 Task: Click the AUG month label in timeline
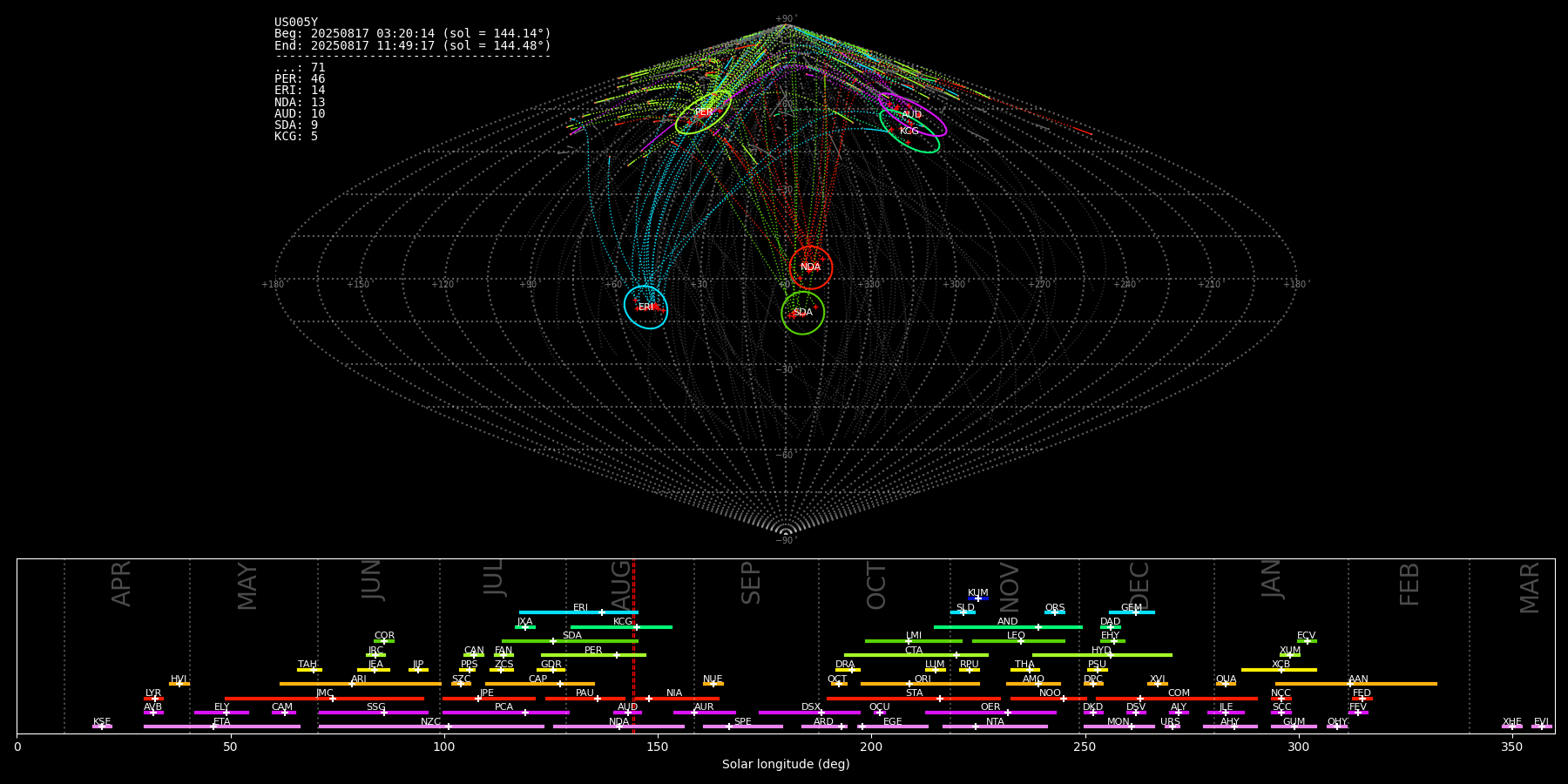(621, 583)
